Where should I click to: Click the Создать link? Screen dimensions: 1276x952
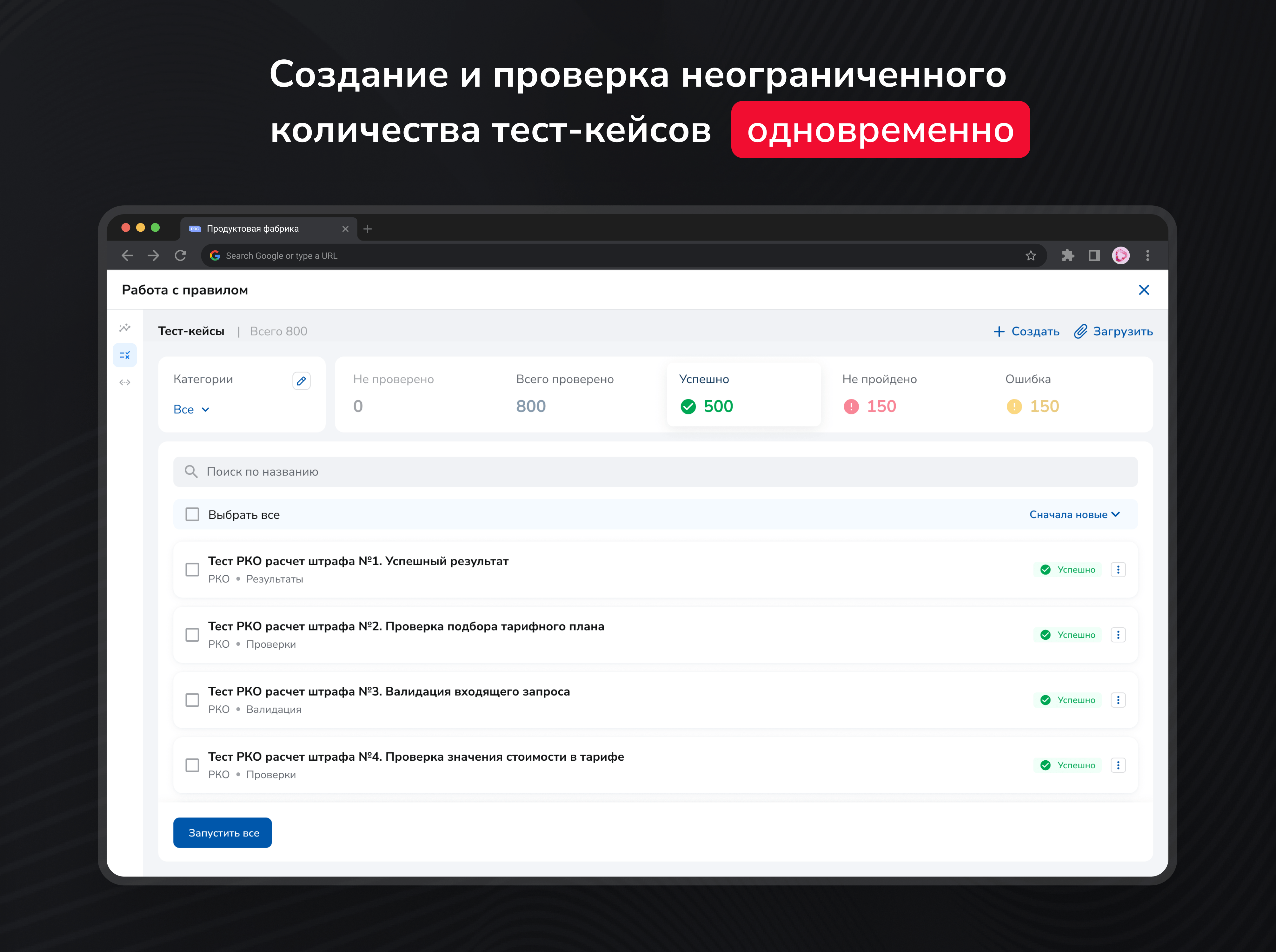(x=1027, y=331)
